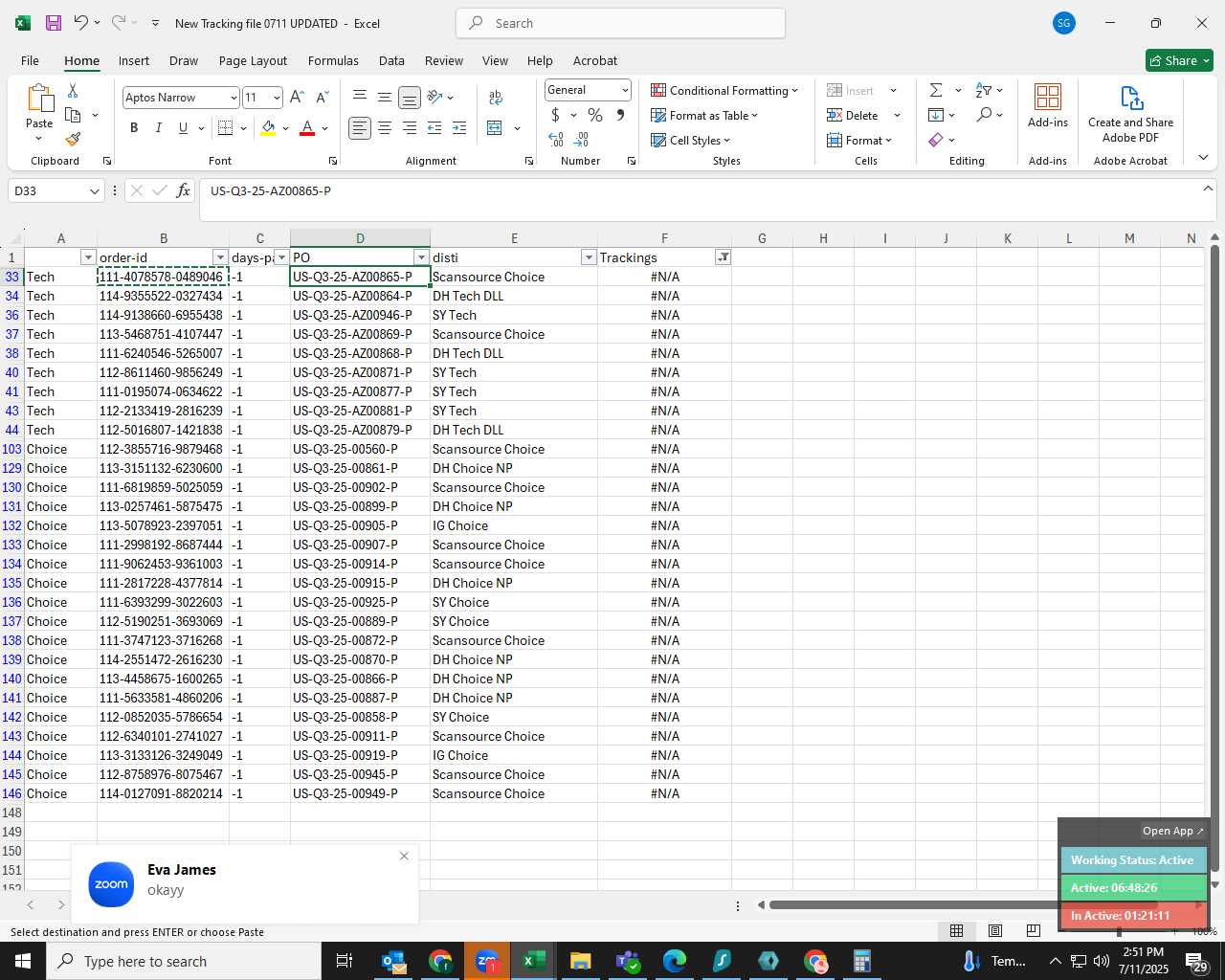The width and height of the screenshot is (1225, 980).
Task: Open the PO column filter dropdown
Action: [421, 257]
